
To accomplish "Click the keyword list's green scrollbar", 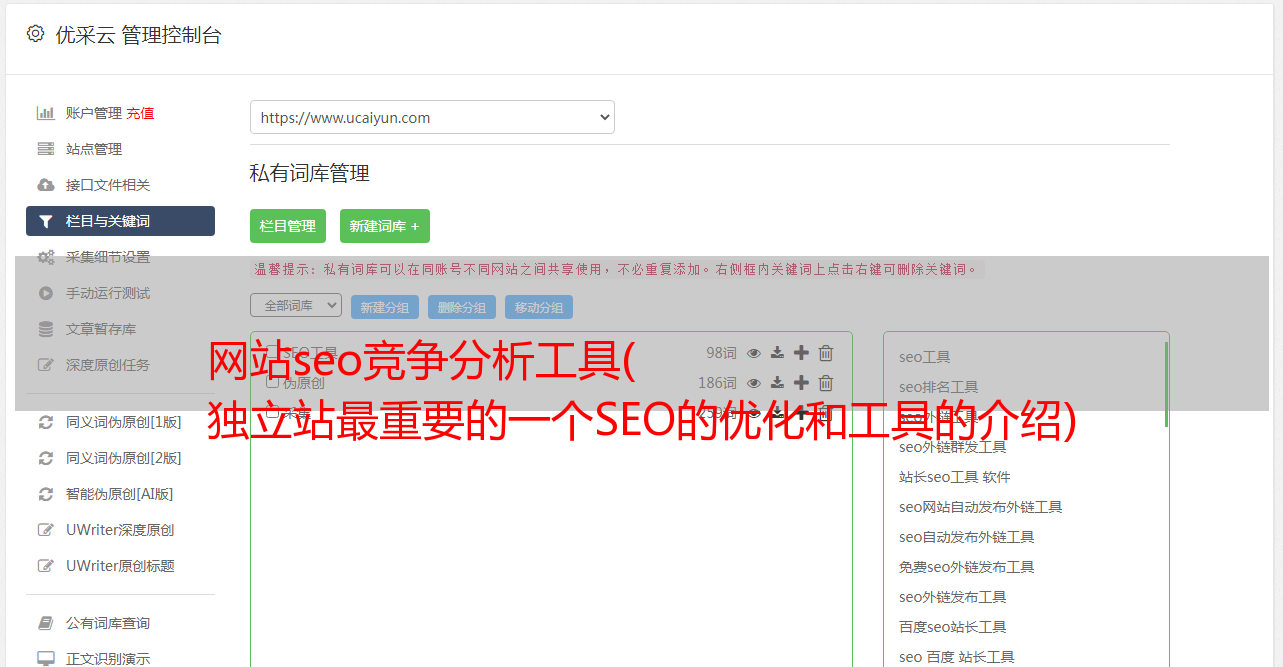I will coord(1166,384).
